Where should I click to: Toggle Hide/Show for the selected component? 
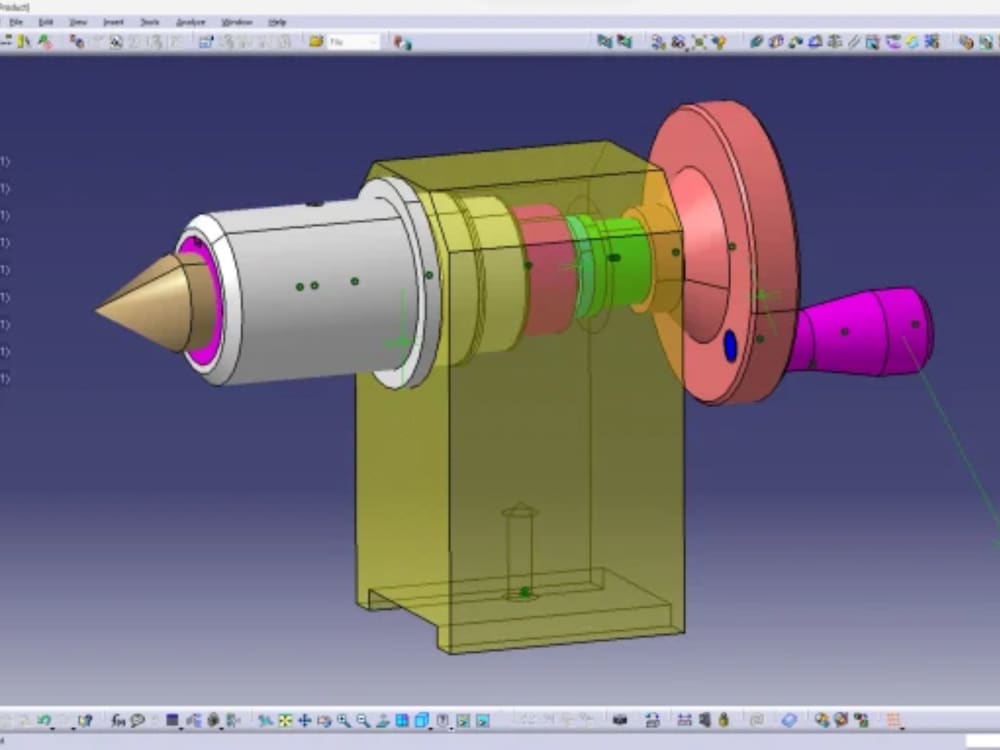(x=464, y=717)
